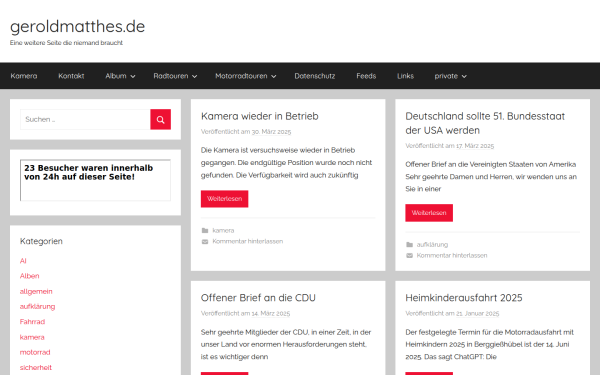The image size is (600, 375).
Task: Click folder icon beside kamera category
Action: (205, 230)
